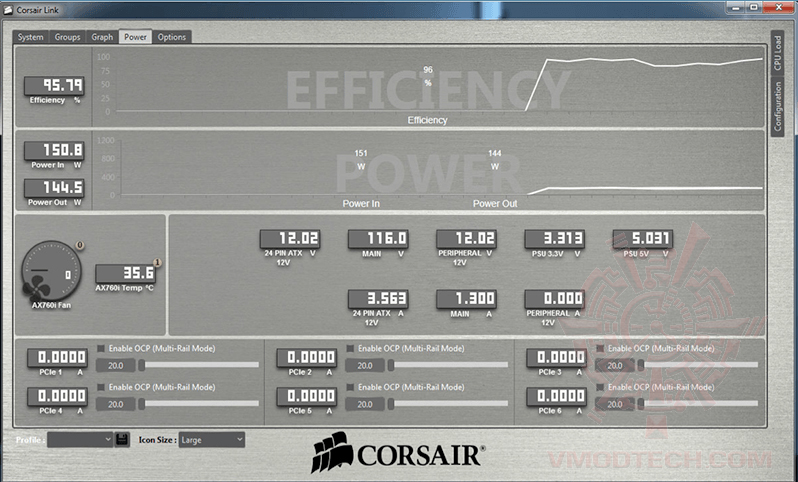Image resolution: width=798 pixels, height=482 pixels.
Task: Click the PCIe 2 OCP limit field 20.0
Action: click(x=365, y=365)
